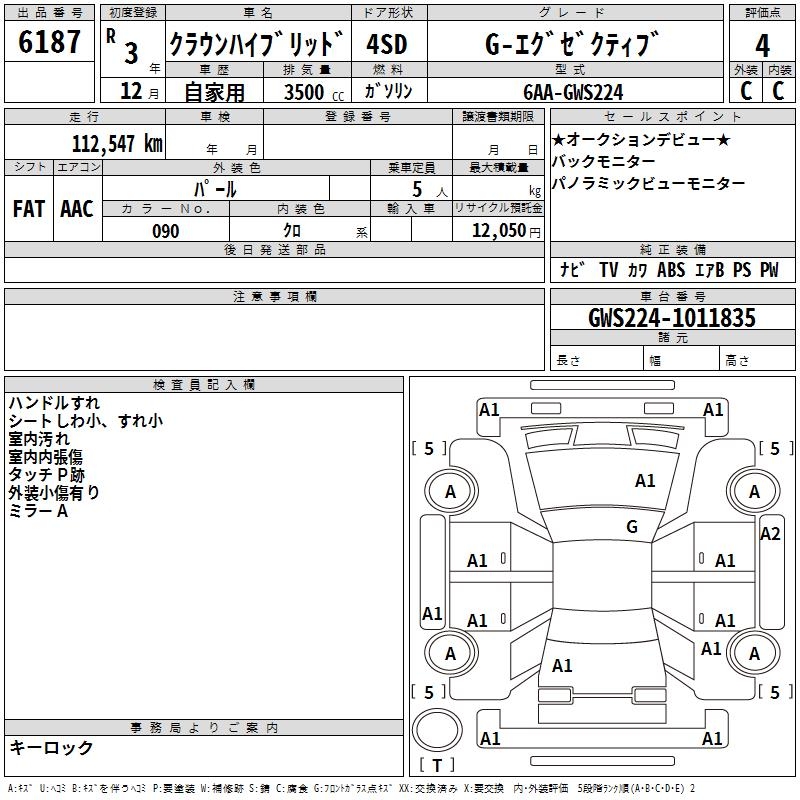Select the exterior color パール
The image size is (800, 800).
(x=215, y=189)
